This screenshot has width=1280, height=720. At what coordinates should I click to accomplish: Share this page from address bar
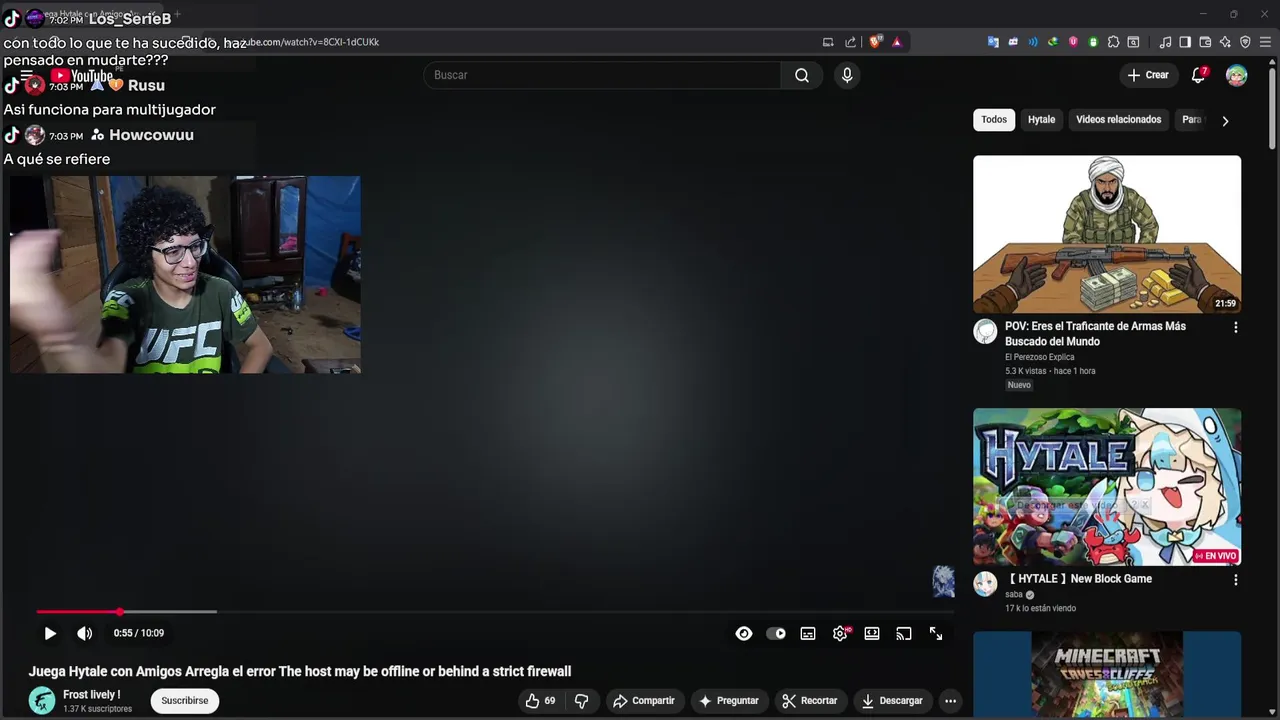pyautogui.click(x=850, y=42)
